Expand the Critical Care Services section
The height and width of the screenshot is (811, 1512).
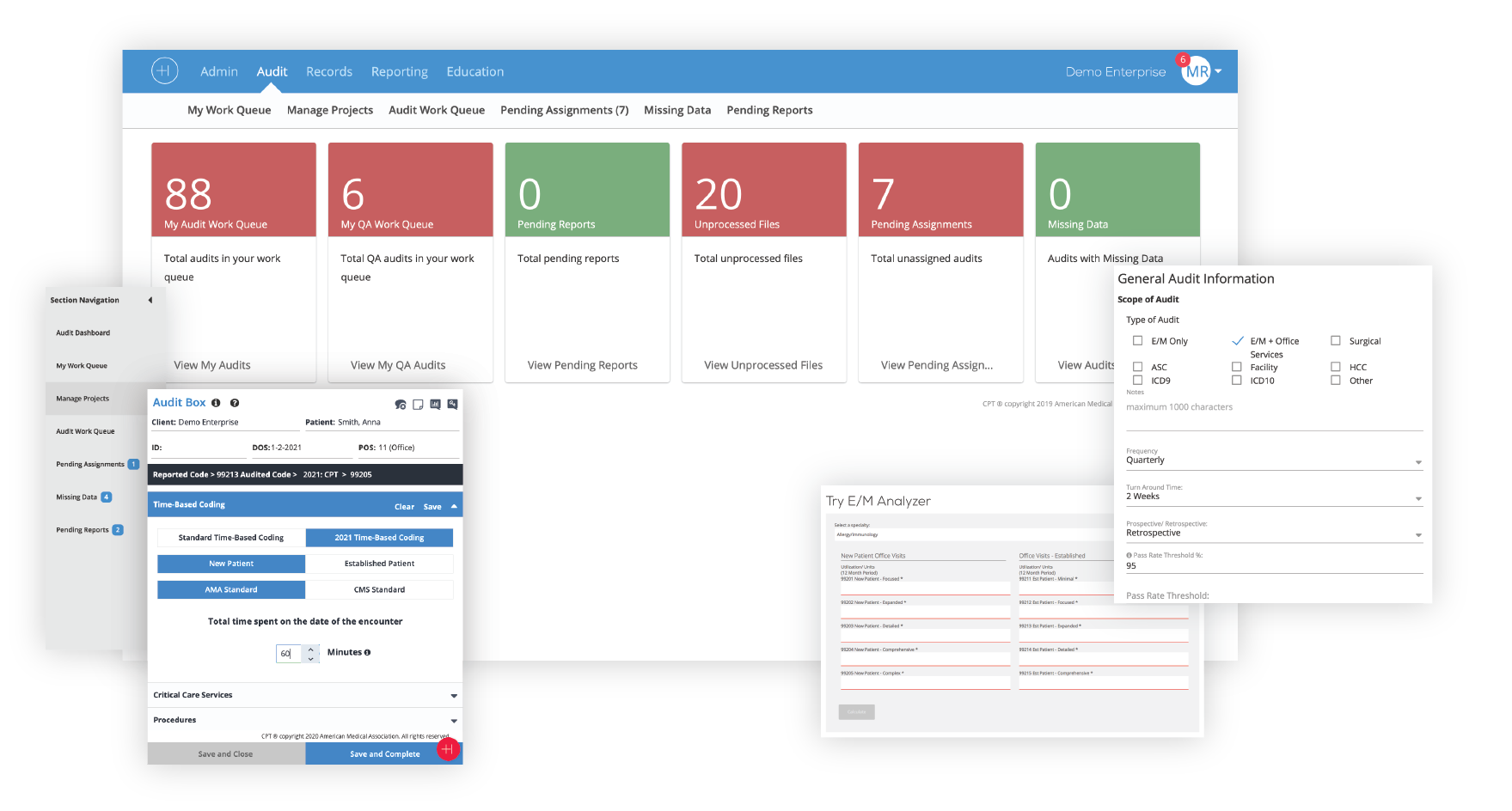(455, 695)
